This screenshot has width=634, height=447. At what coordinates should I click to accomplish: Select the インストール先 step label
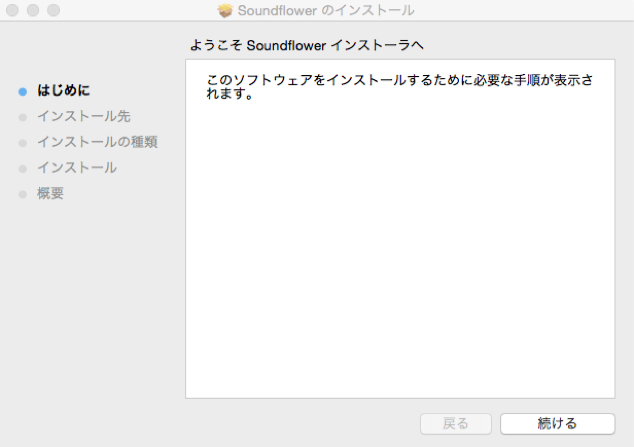pos(84,116)
